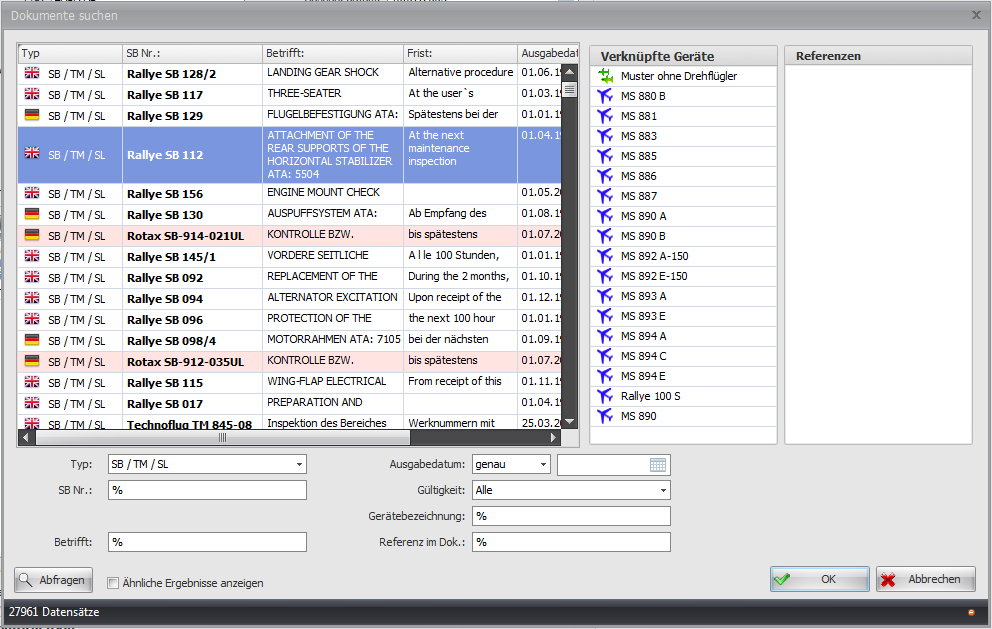
Task: Click the airplane icon next to MS 880 B
Action: (604, 96)
